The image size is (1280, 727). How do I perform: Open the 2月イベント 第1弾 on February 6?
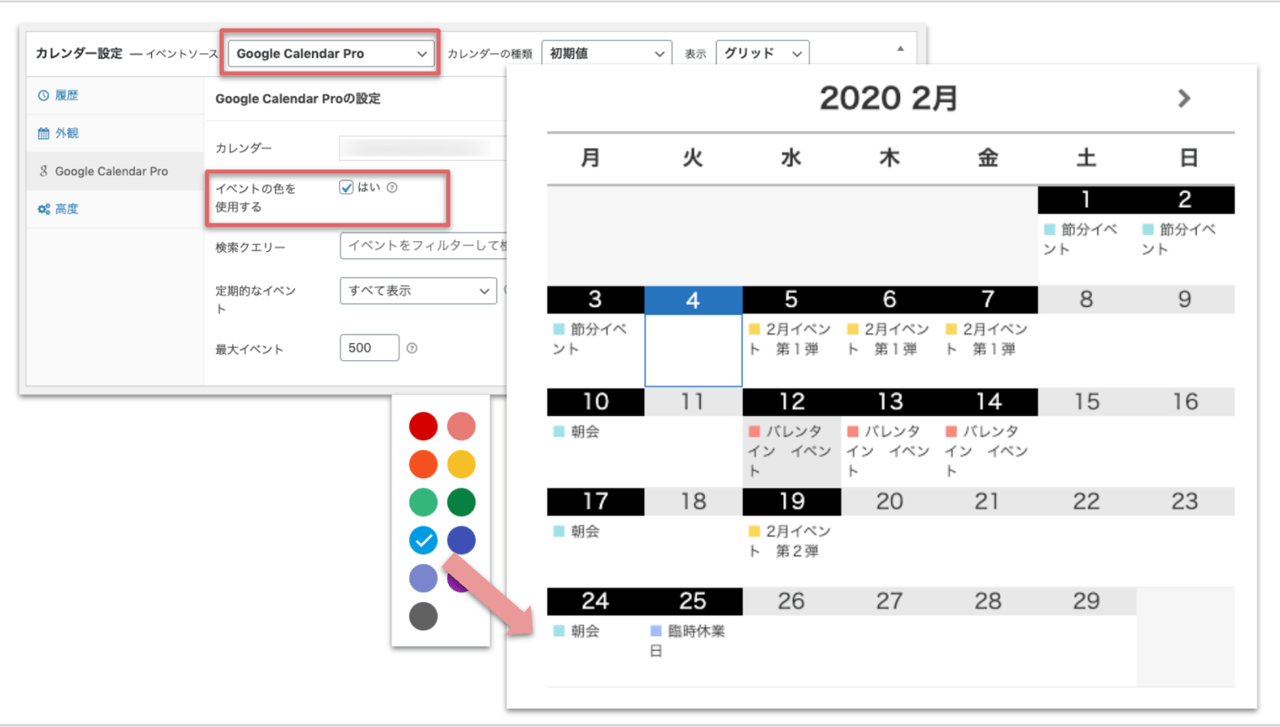click(887, 339)
